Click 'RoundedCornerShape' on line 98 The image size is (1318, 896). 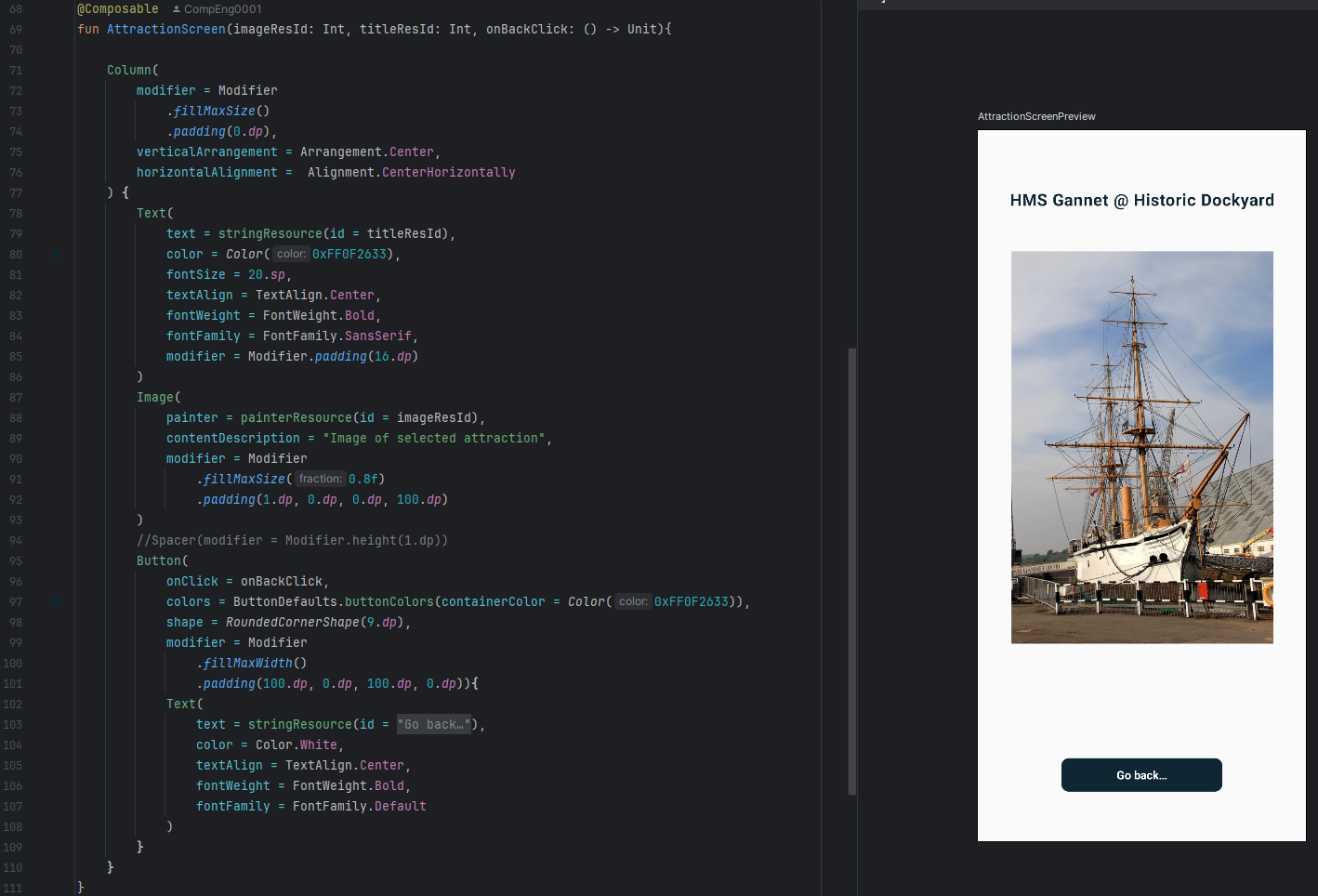click(x=293, y=622)
